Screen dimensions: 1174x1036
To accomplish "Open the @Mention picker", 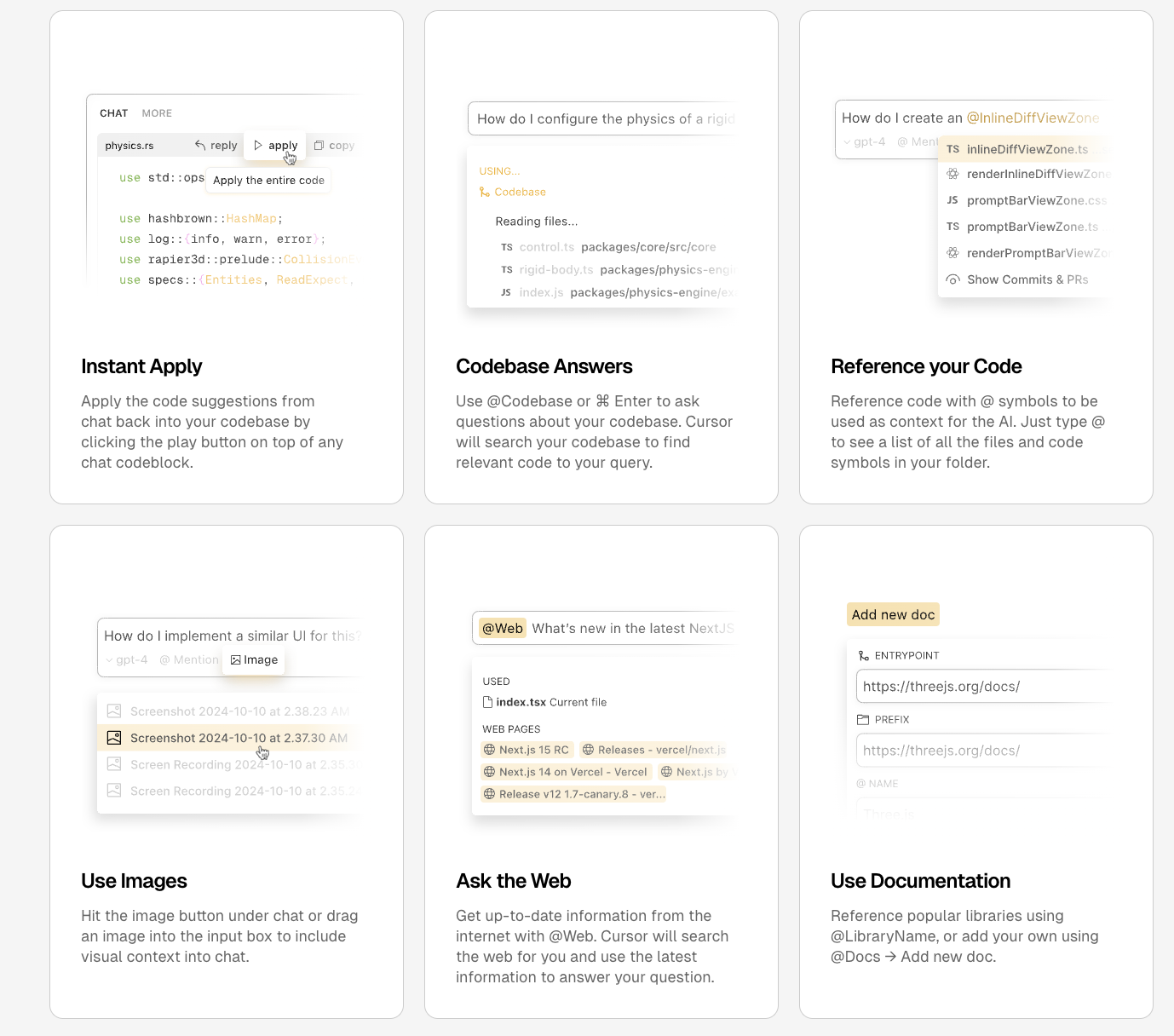I will pyautogui.click(x=188, y=659).
